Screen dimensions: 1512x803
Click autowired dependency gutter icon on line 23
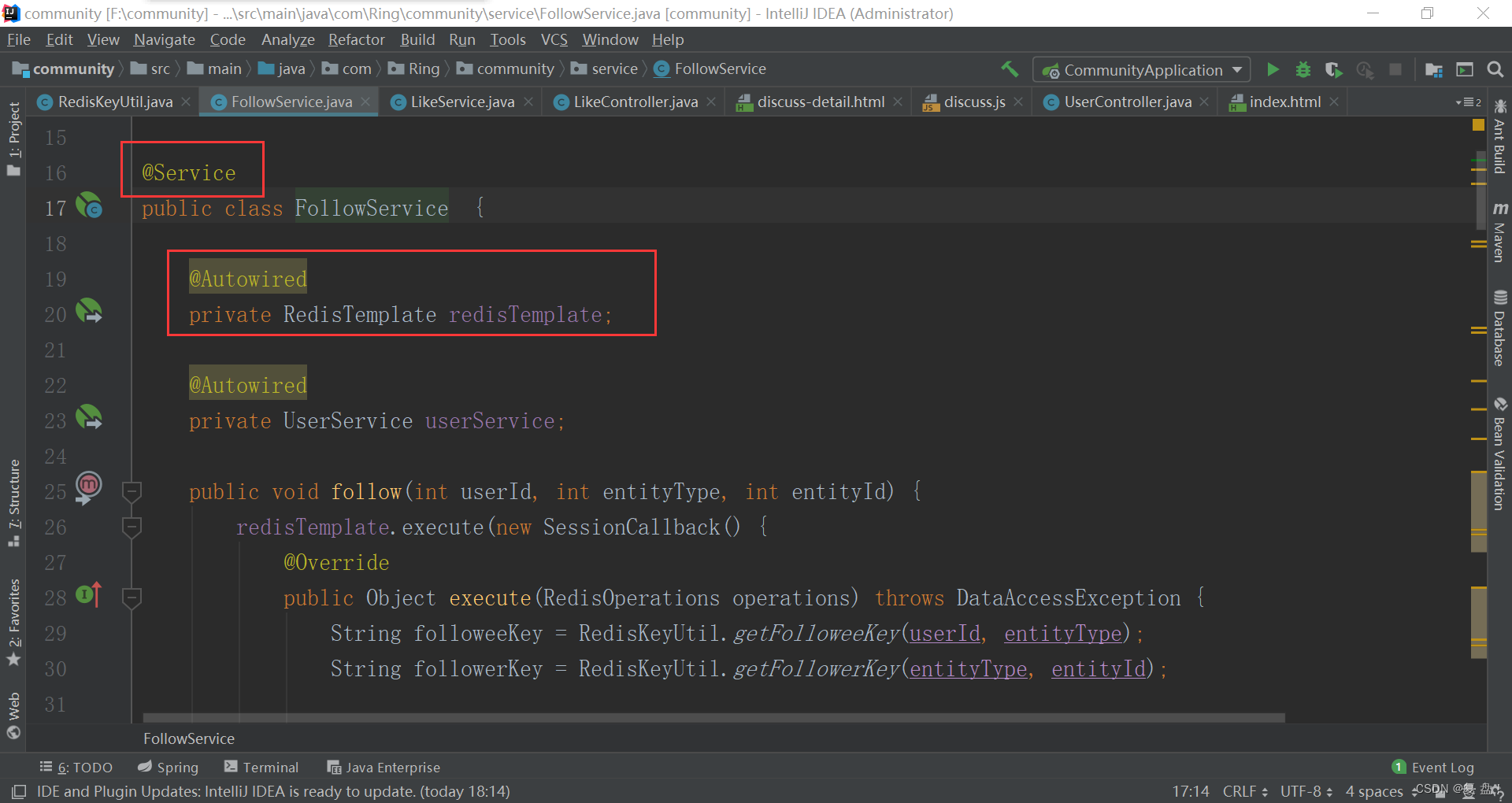[89, 418]
